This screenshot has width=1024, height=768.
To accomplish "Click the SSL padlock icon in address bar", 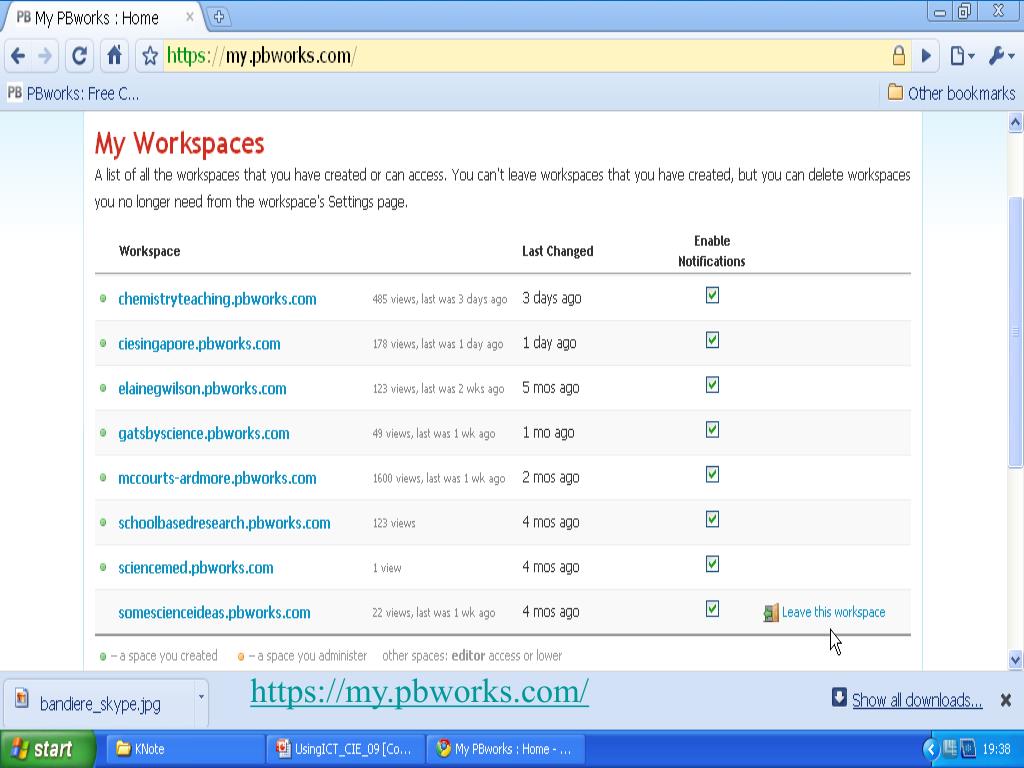I will [899, 56].
